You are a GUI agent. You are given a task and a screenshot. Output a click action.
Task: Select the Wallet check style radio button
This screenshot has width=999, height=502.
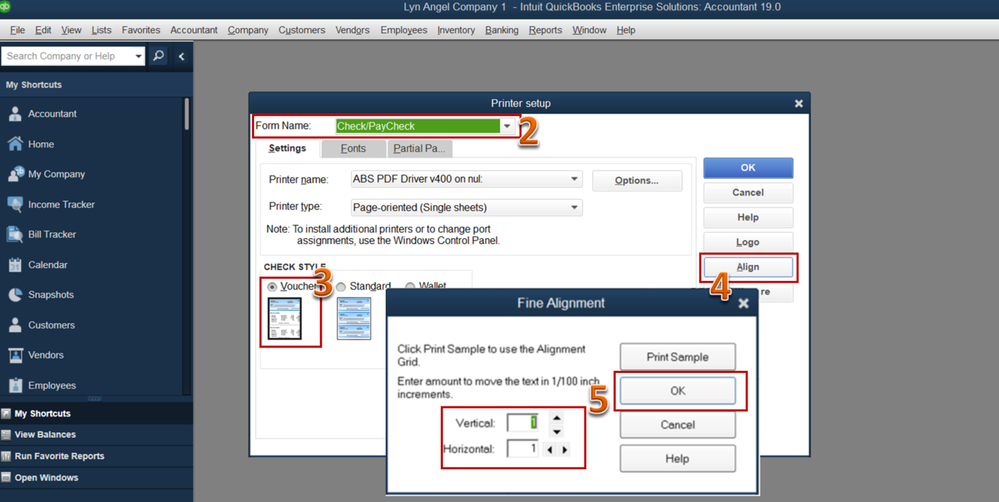[410, 287]
